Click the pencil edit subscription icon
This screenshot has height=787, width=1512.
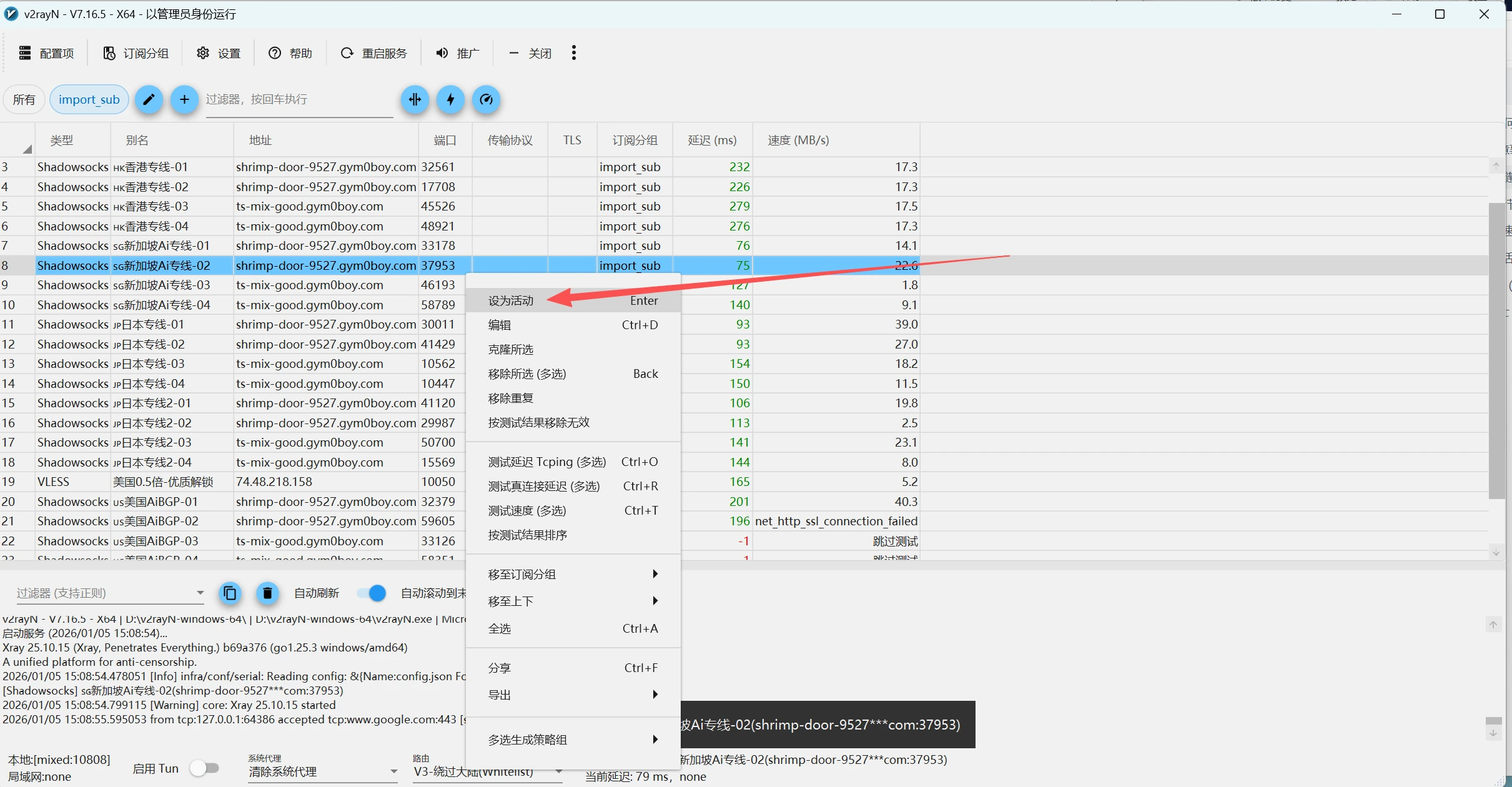click(x=149, y=99)
